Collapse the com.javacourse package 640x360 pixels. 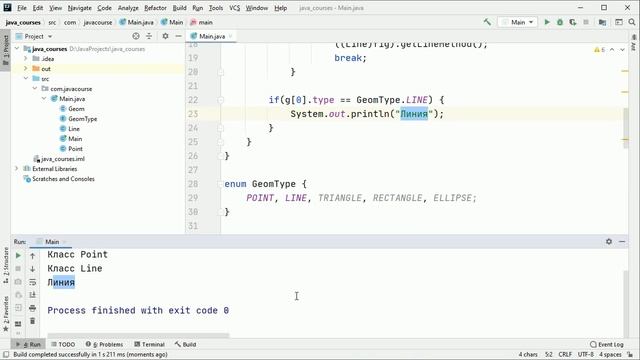(35, 89)
